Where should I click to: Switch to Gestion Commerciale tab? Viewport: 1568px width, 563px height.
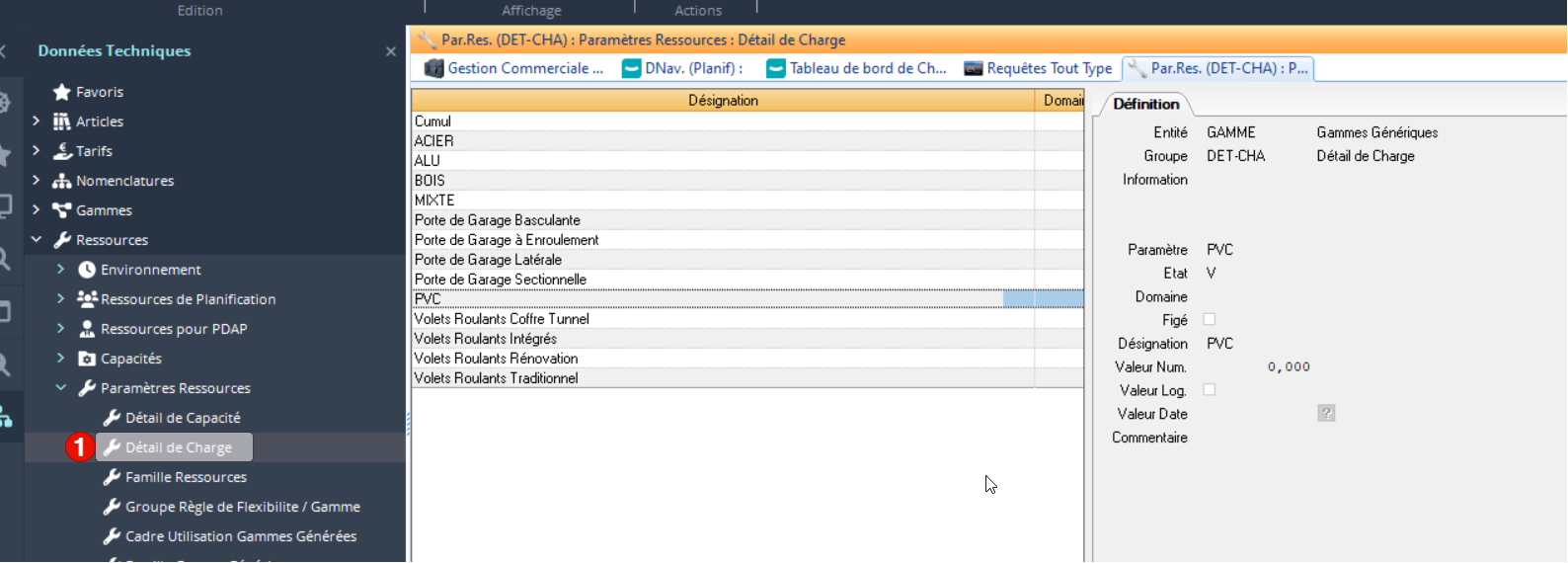pos(513,68)
